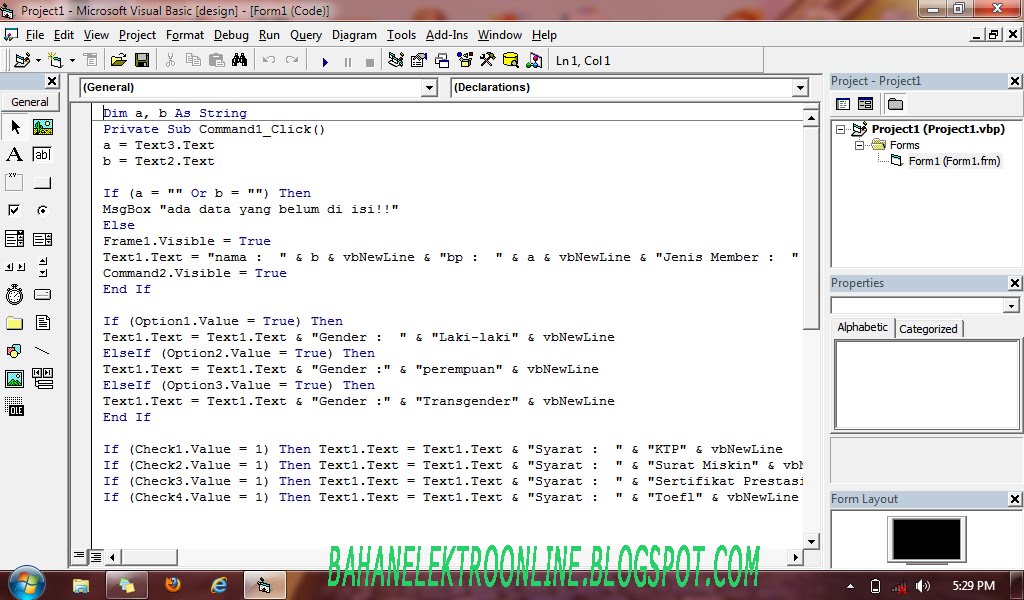Open the (General) object dropdown
The width and height of the screenshot is (1024, 600).
point(429,88)
